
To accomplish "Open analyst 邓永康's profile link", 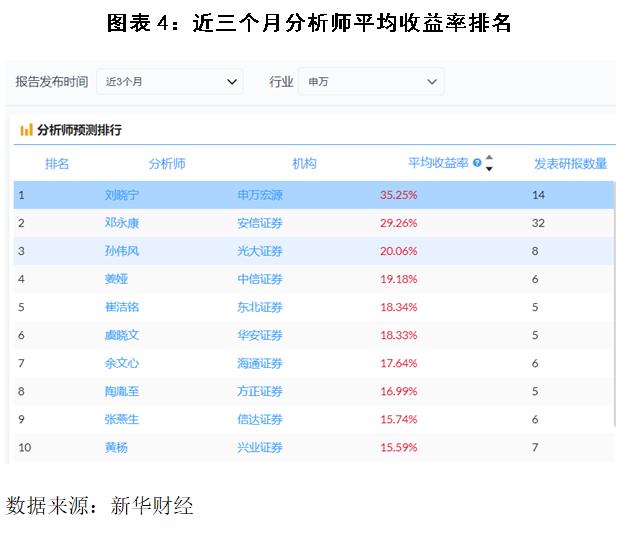I will coord(122,223).
